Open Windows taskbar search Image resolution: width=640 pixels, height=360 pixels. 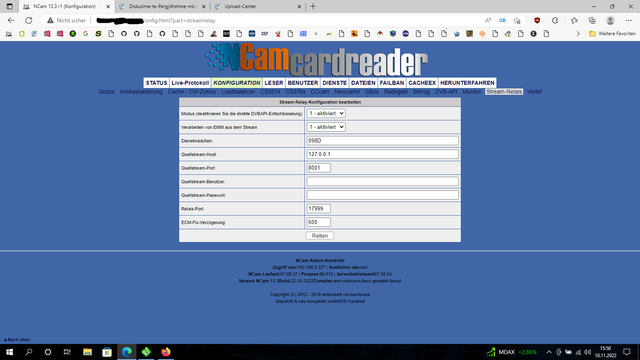29,352
